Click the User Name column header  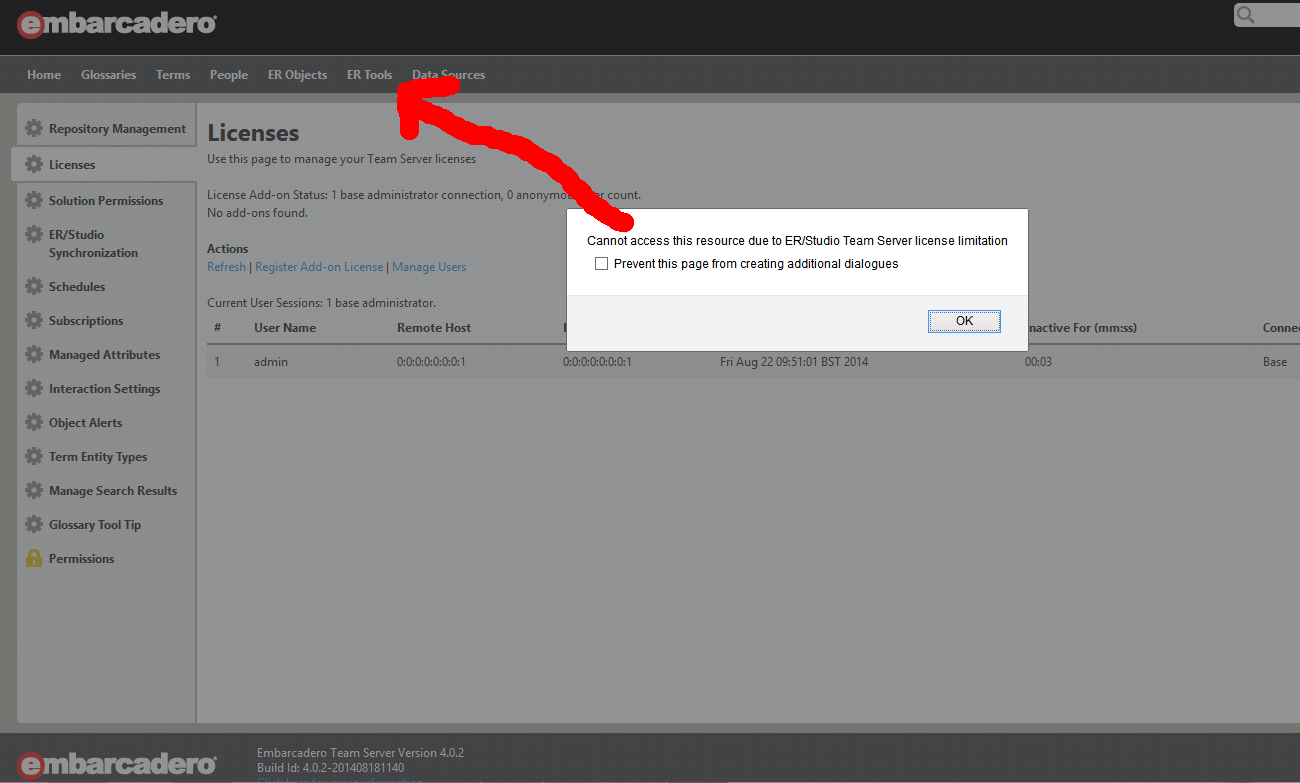click(285, 327)
